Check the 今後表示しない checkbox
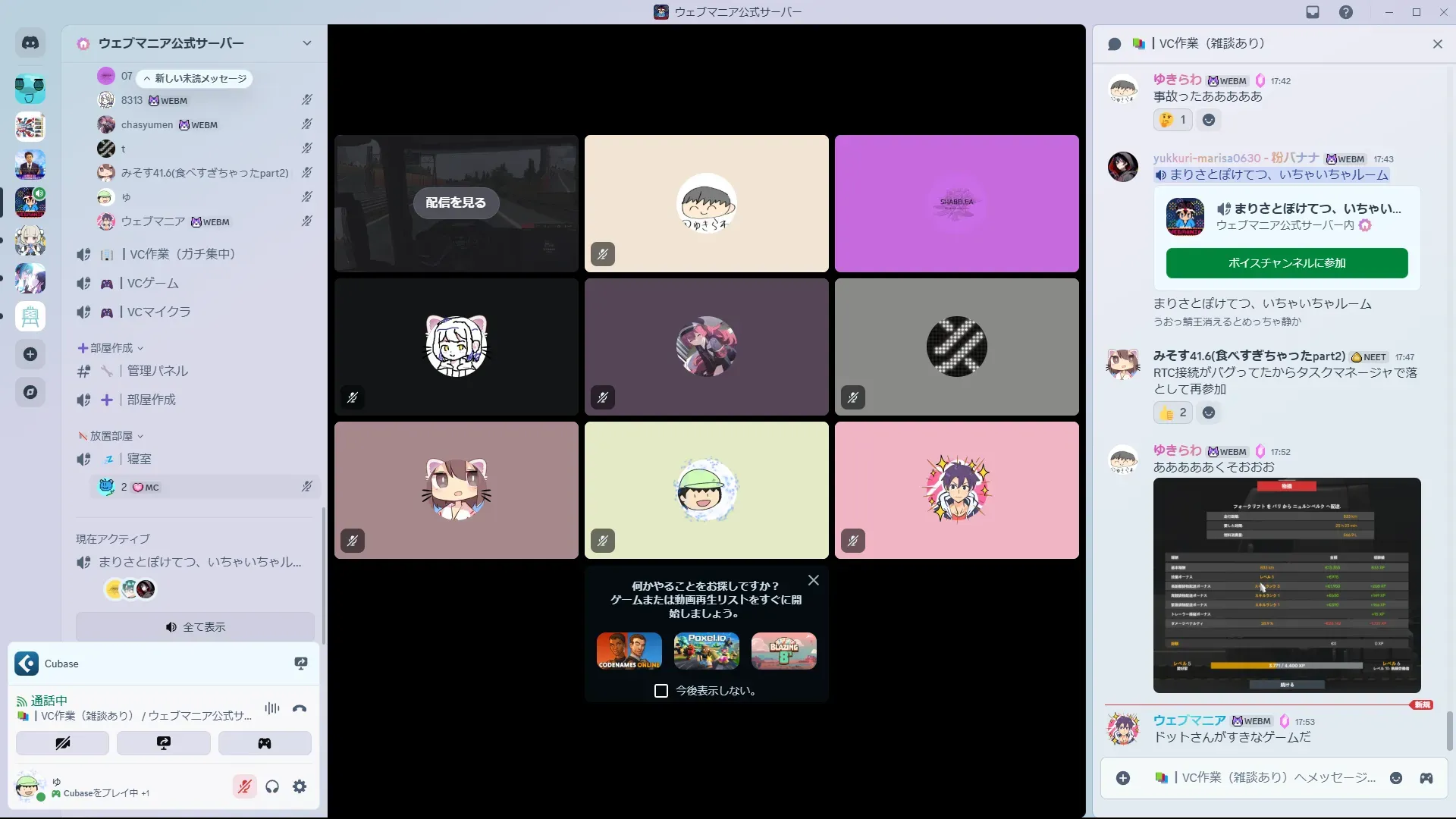Image resolution: width=1456 pixels, height=819 pixels. coord(661,691)
